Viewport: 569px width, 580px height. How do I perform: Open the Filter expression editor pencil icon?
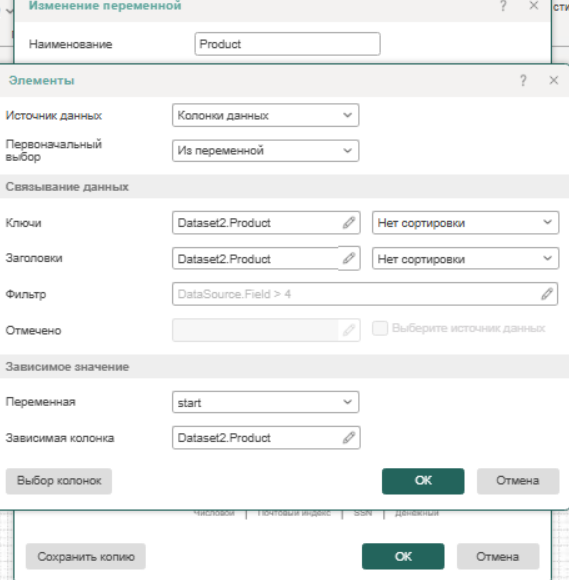(547, 294)
